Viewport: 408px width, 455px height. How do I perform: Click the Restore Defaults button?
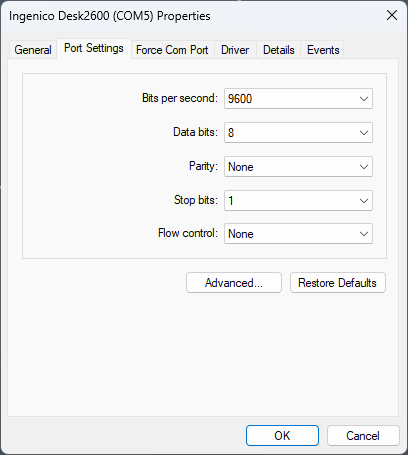338,283
